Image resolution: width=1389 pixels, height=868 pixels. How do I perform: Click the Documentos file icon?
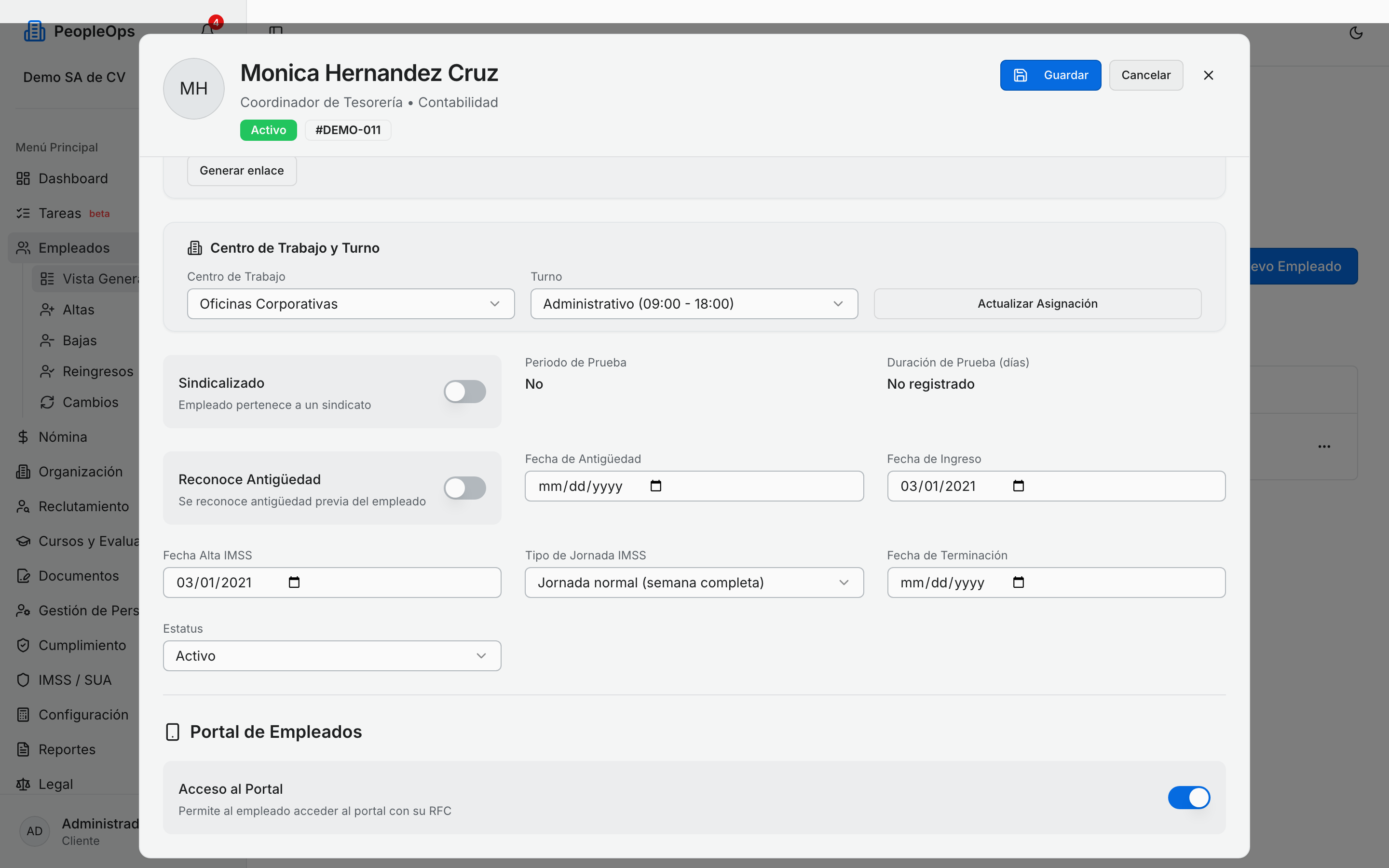[23, 576]
